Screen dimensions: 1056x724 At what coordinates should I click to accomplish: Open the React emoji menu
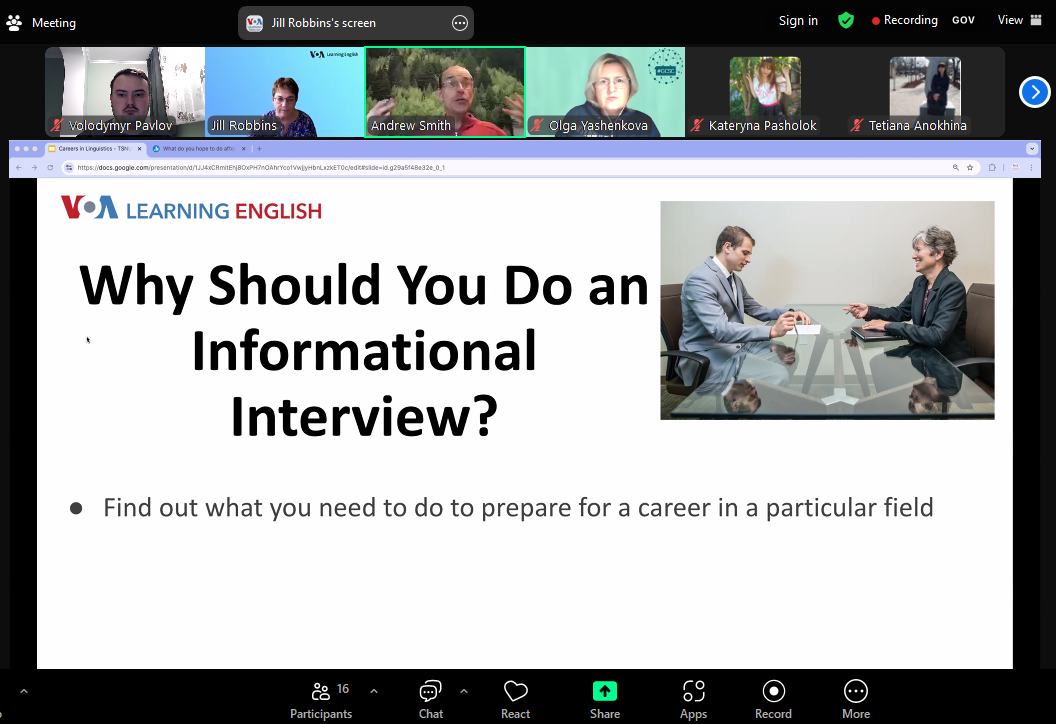click(x=515, y=699)
